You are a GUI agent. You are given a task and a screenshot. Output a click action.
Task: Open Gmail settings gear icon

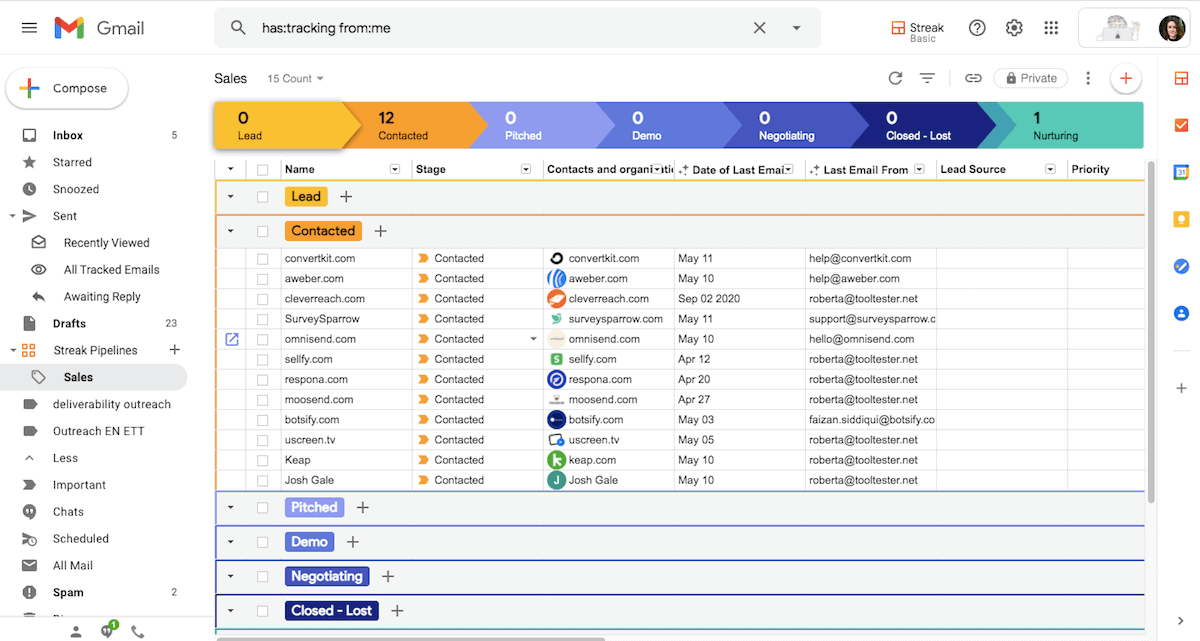1014,28
